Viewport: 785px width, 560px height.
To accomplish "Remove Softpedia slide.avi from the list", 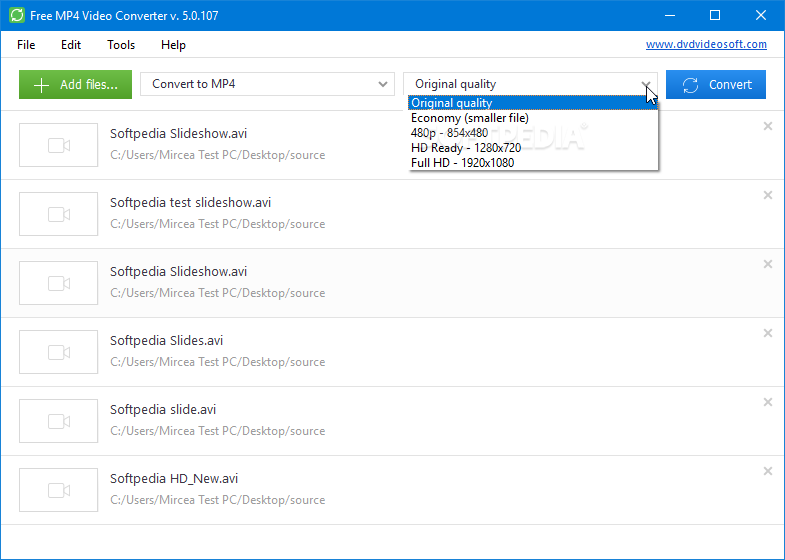I will coord(767,402).
